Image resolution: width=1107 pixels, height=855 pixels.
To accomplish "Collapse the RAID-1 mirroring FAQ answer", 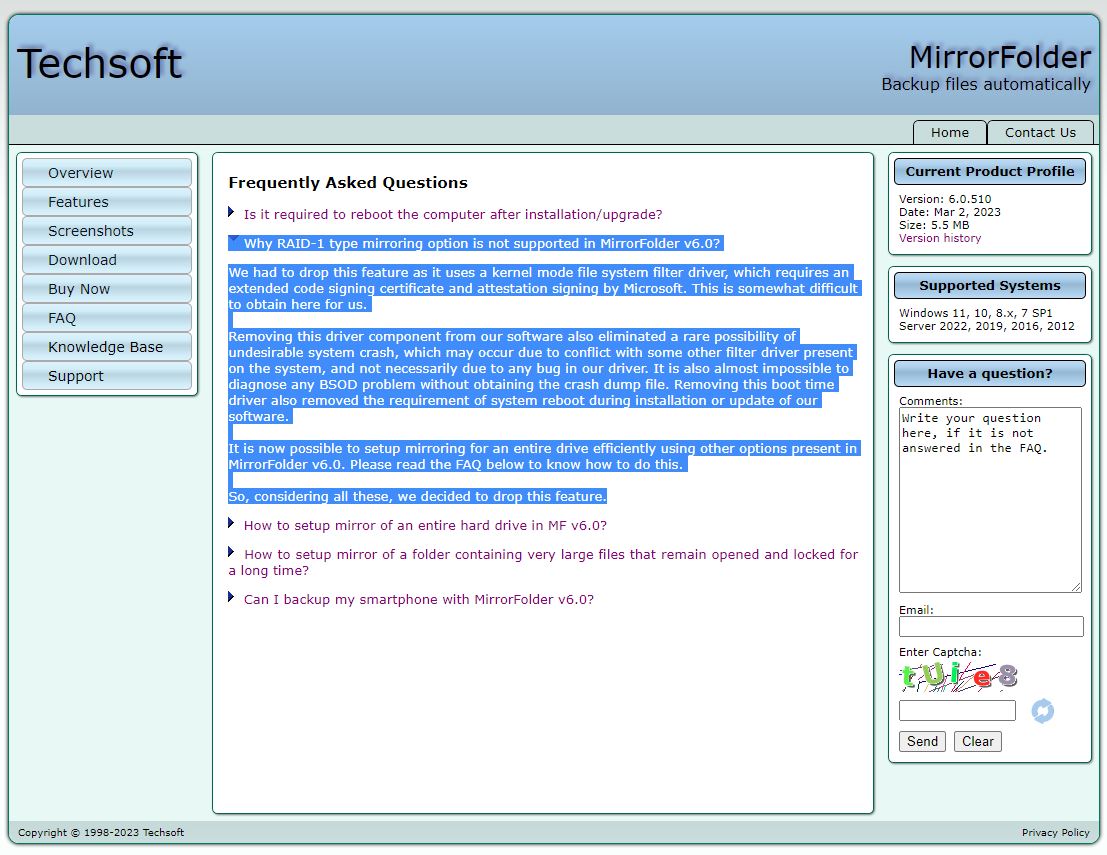I will click(x=481, y=243).
